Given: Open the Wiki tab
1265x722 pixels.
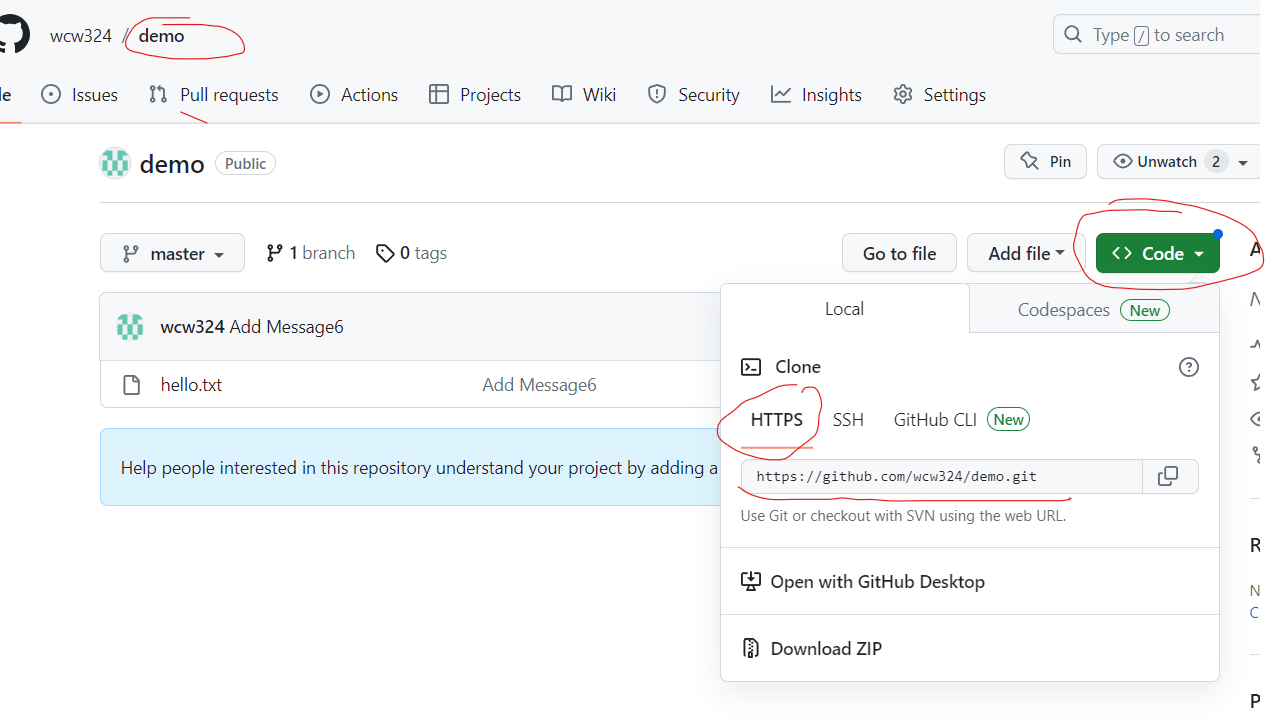Looking at the screenshot, I should click(x=584, y=94).
